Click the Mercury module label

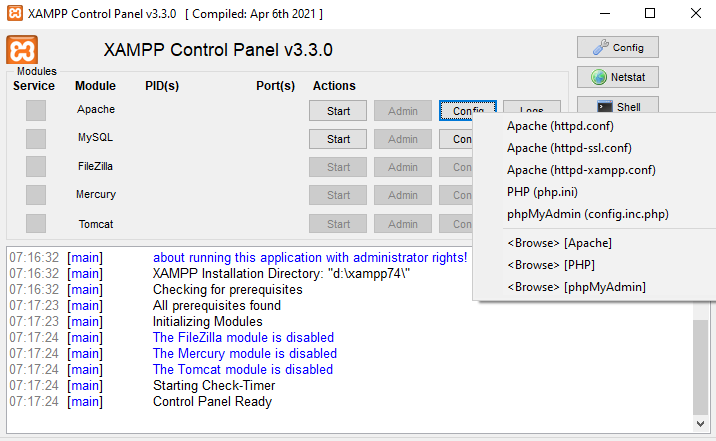96,194
